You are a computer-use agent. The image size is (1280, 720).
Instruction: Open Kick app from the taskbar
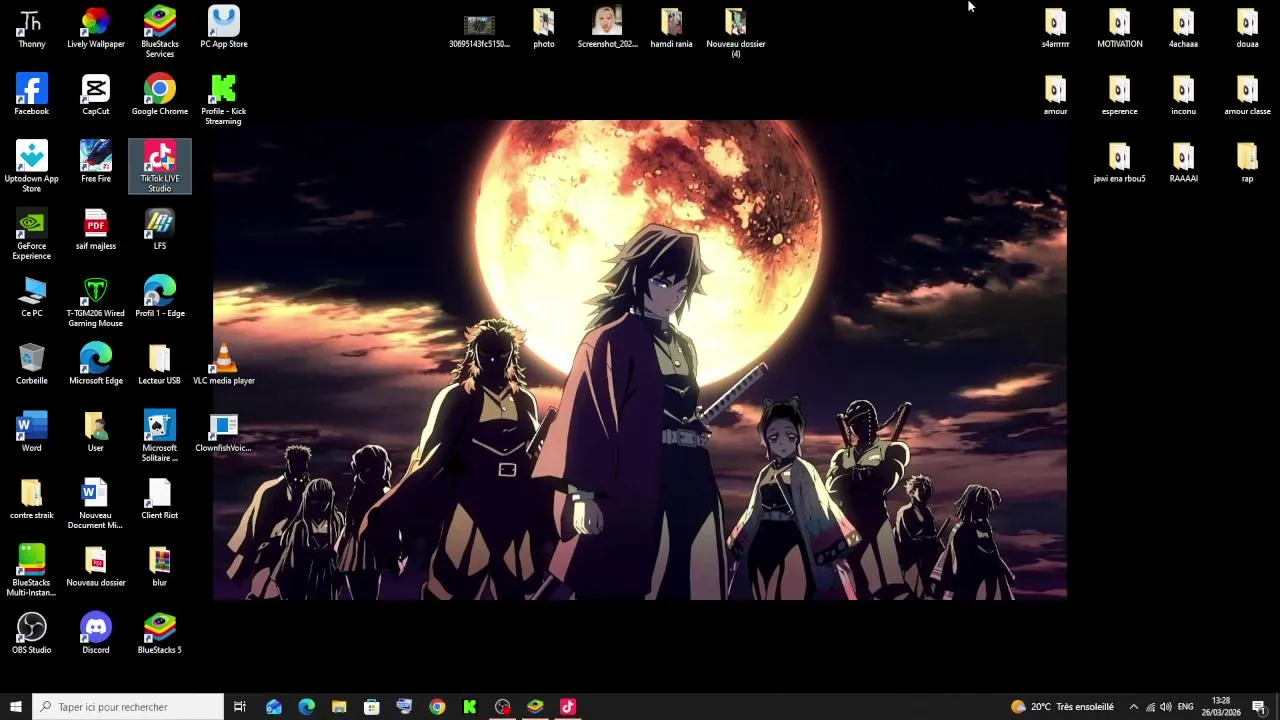pyautogui.click(x=470, y=707)
